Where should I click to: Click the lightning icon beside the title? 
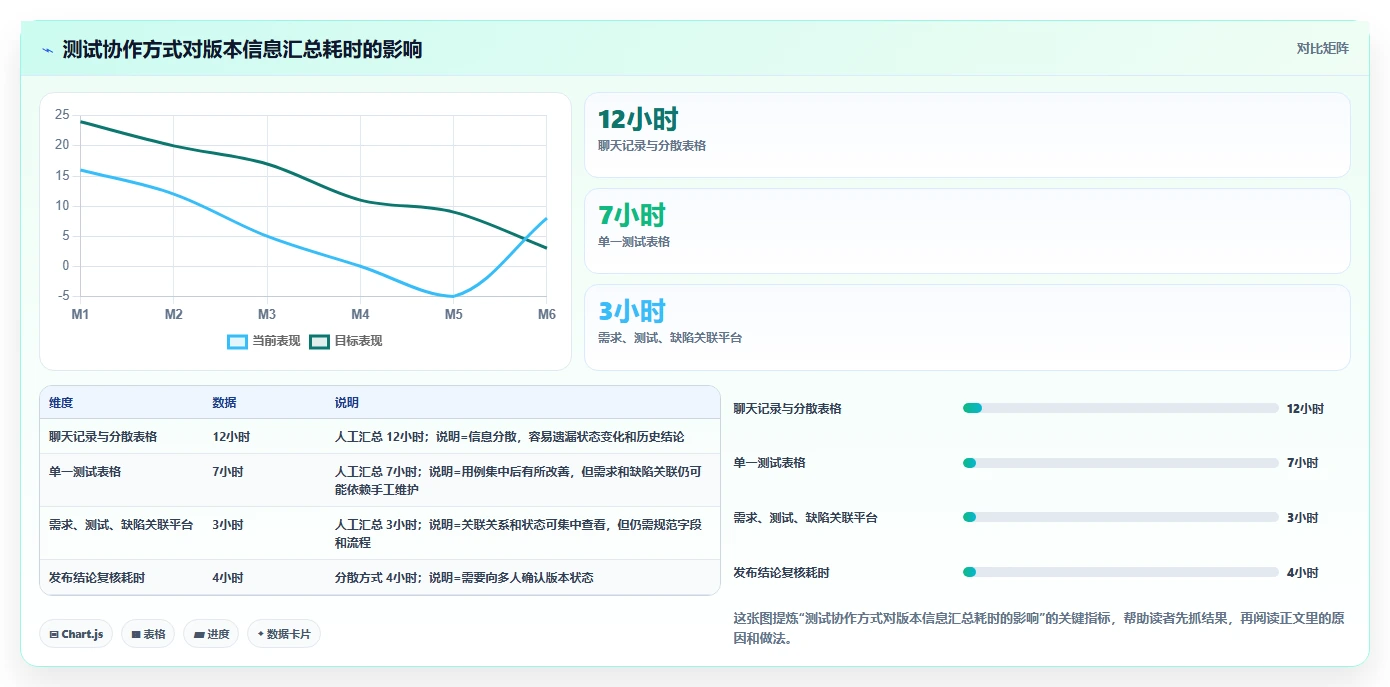pos(48,50)
